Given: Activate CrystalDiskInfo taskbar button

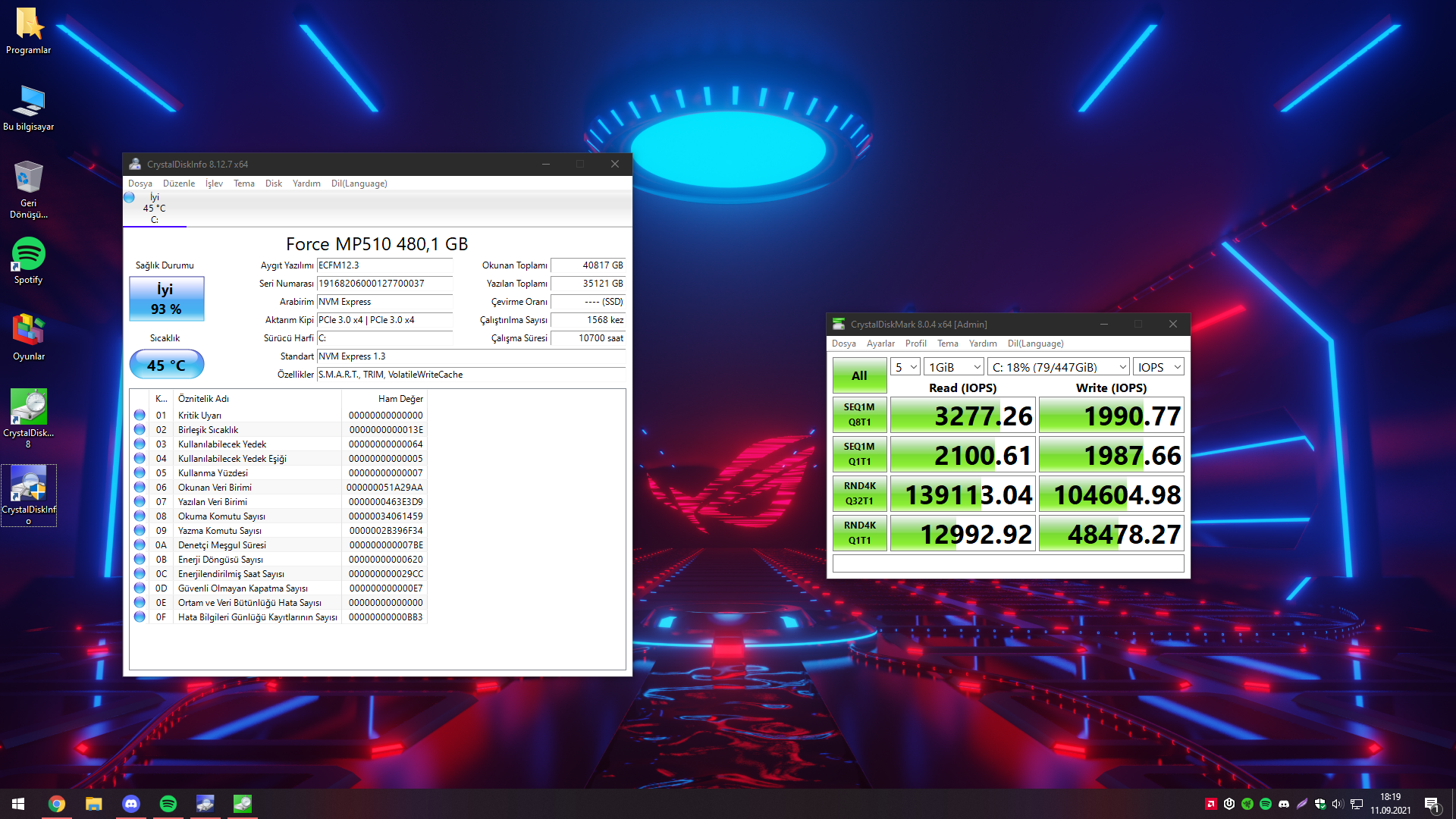Looking at the screenshot, I should [206, 804].
